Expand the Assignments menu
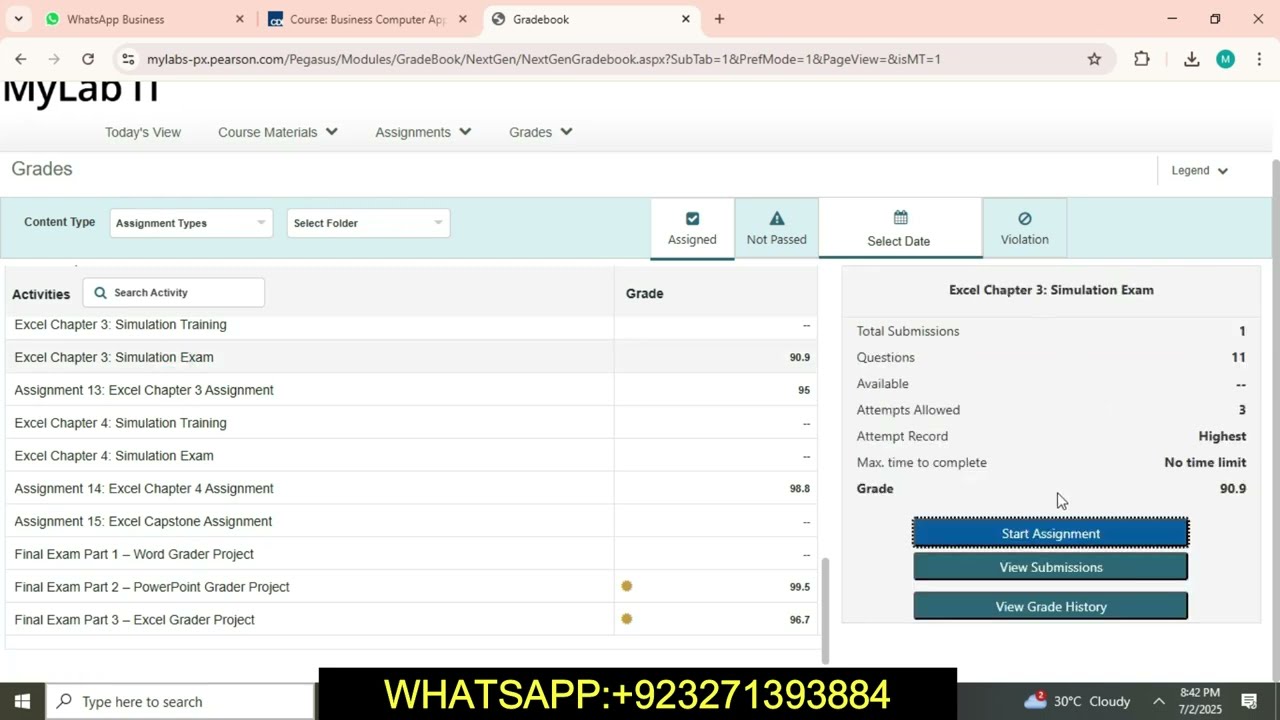This screenshot has width=1280, height=720. [x=423, y=132]
